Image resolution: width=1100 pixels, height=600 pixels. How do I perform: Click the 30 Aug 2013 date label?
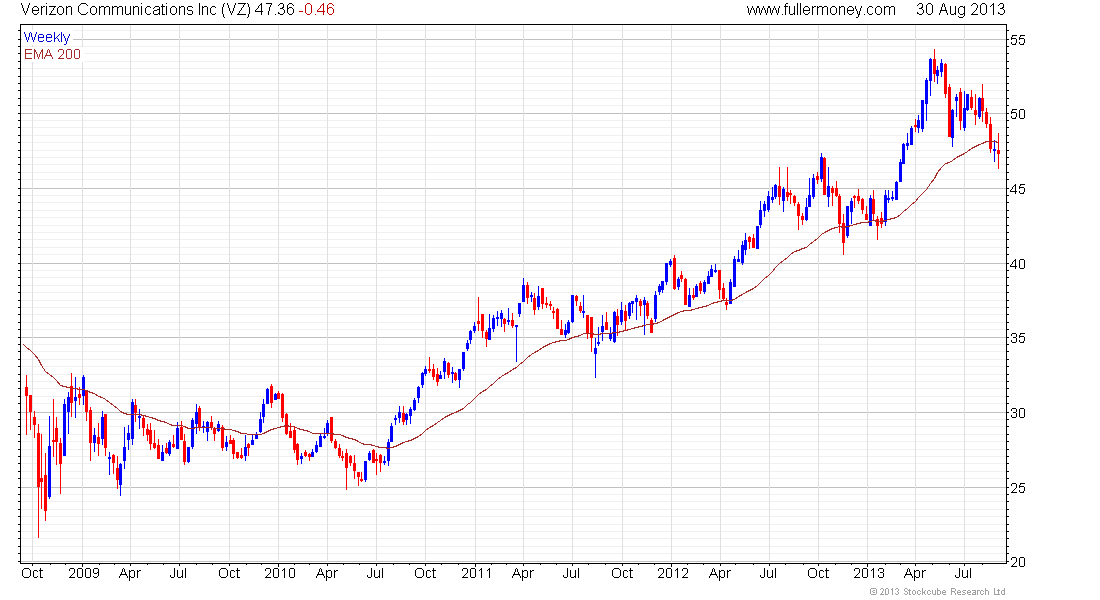pos(960,10)
